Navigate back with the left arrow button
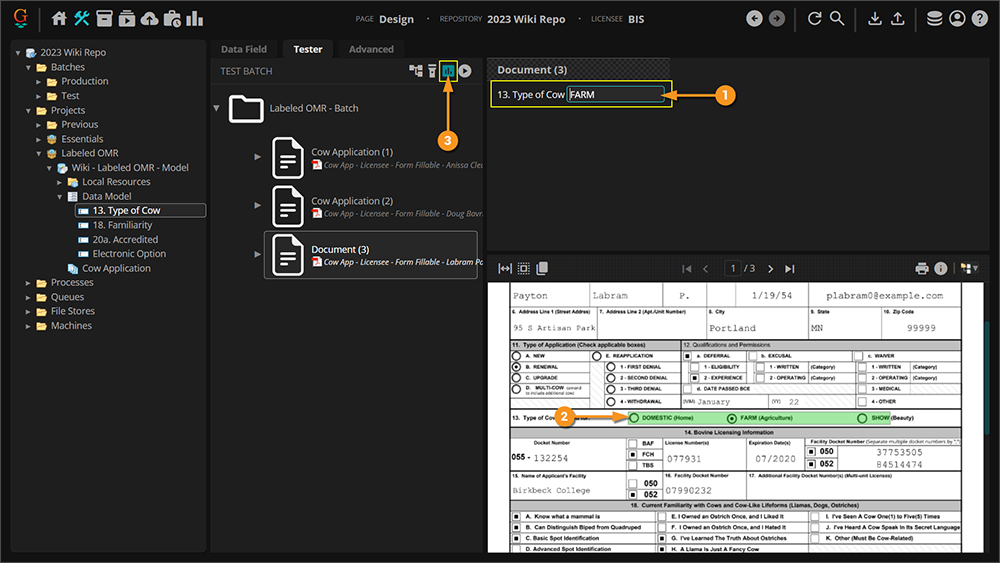 (x=754, y=18)
